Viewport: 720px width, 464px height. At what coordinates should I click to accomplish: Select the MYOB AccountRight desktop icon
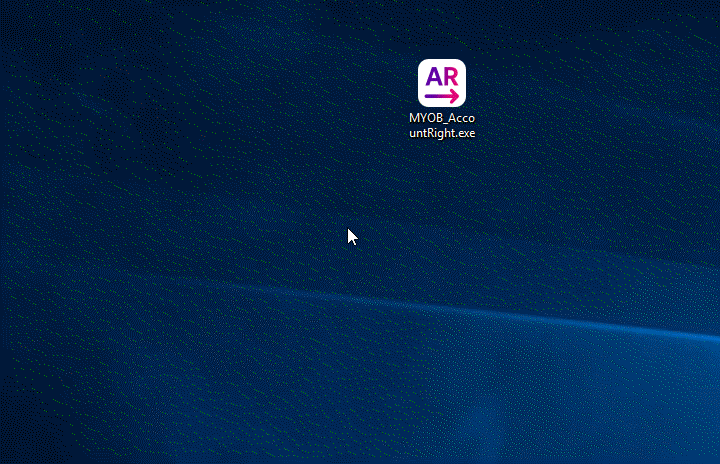click(441, 83)
